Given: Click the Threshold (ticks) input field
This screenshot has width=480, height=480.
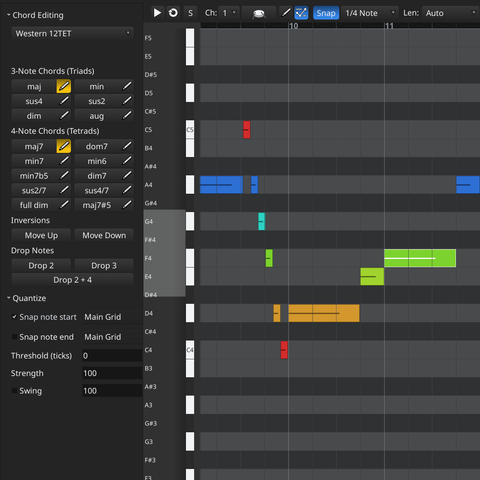Looking at the screenshot, I should (112, 356).
